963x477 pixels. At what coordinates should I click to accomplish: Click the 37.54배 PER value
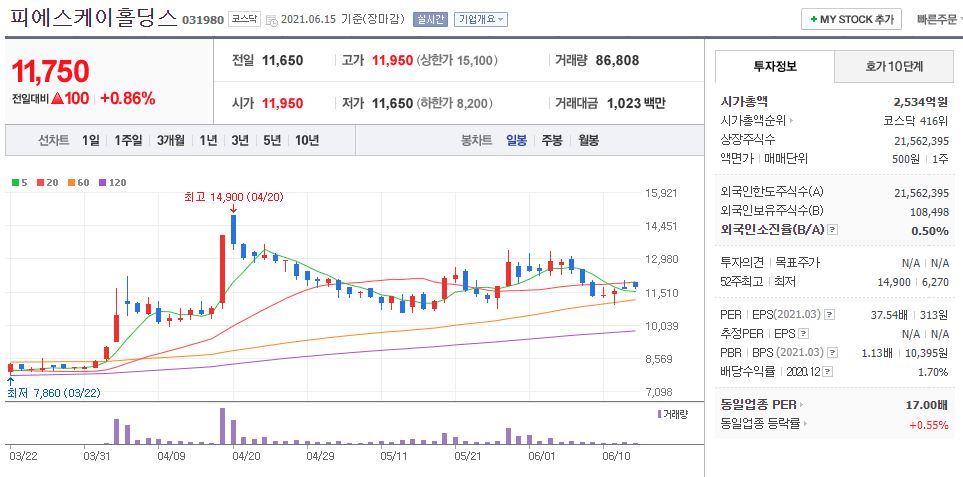pyautogui.click(x=891, y=315)
